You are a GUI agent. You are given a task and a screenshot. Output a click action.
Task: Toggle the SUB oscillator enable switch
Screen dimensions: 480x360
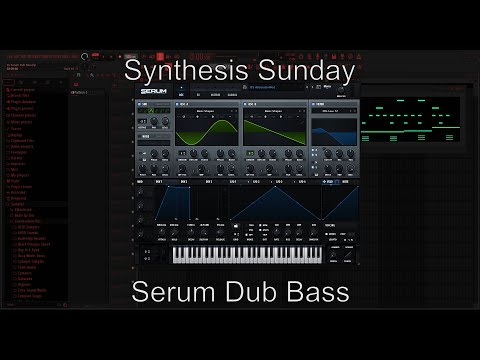point(139,104)
